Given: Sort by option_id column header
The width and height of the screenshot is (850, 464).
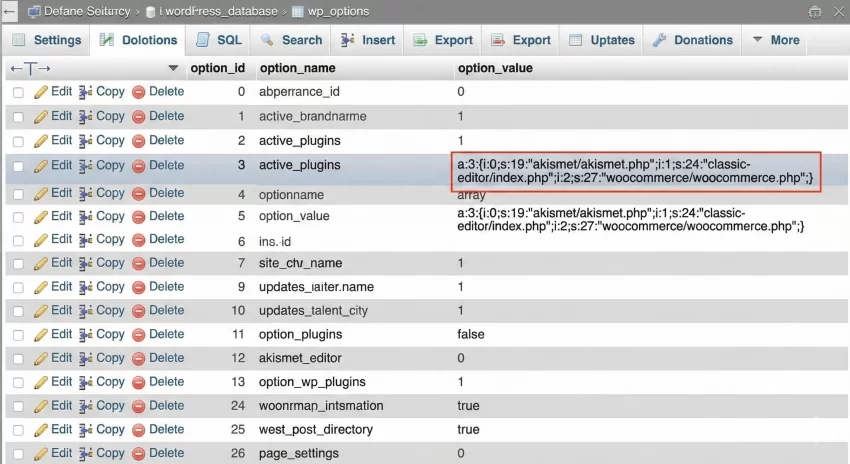Looking at the screenshot, I should [217, 68].
